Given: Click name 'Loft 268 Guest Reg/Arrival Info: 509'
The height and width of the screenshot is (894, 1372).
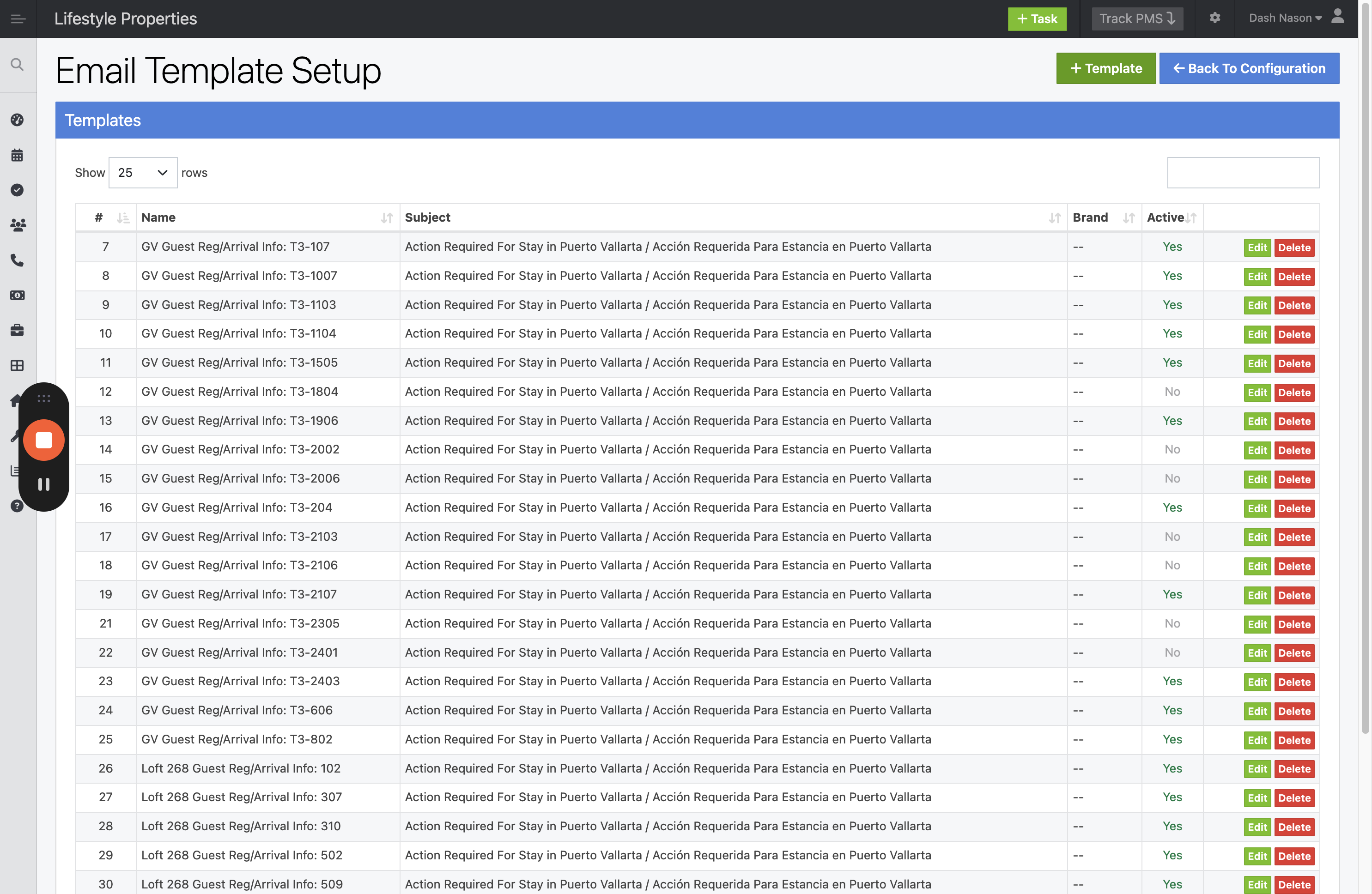Looking at the screenshot, I should pyautogui.click(x=242, y=884).
